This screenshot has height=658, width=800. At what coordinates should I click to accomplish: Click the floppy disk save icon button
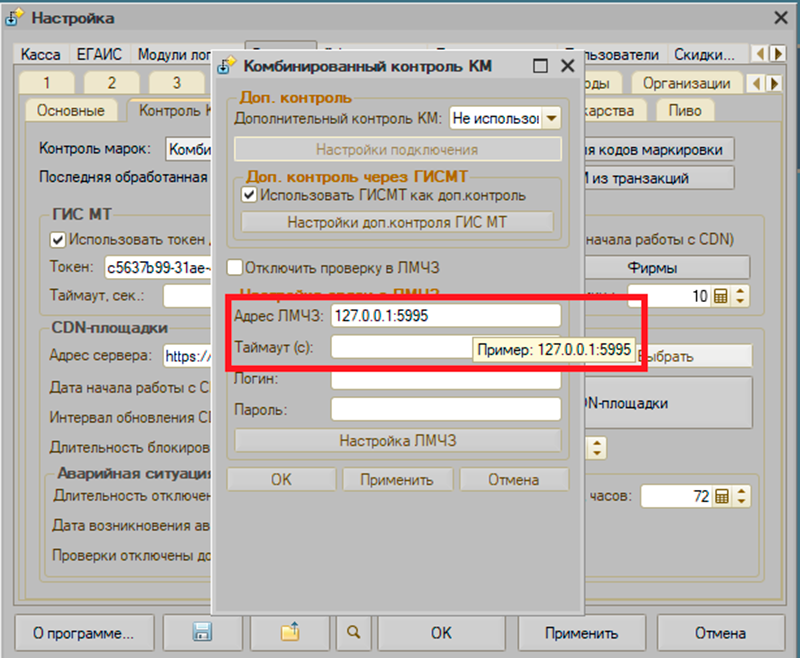[202, 633]
